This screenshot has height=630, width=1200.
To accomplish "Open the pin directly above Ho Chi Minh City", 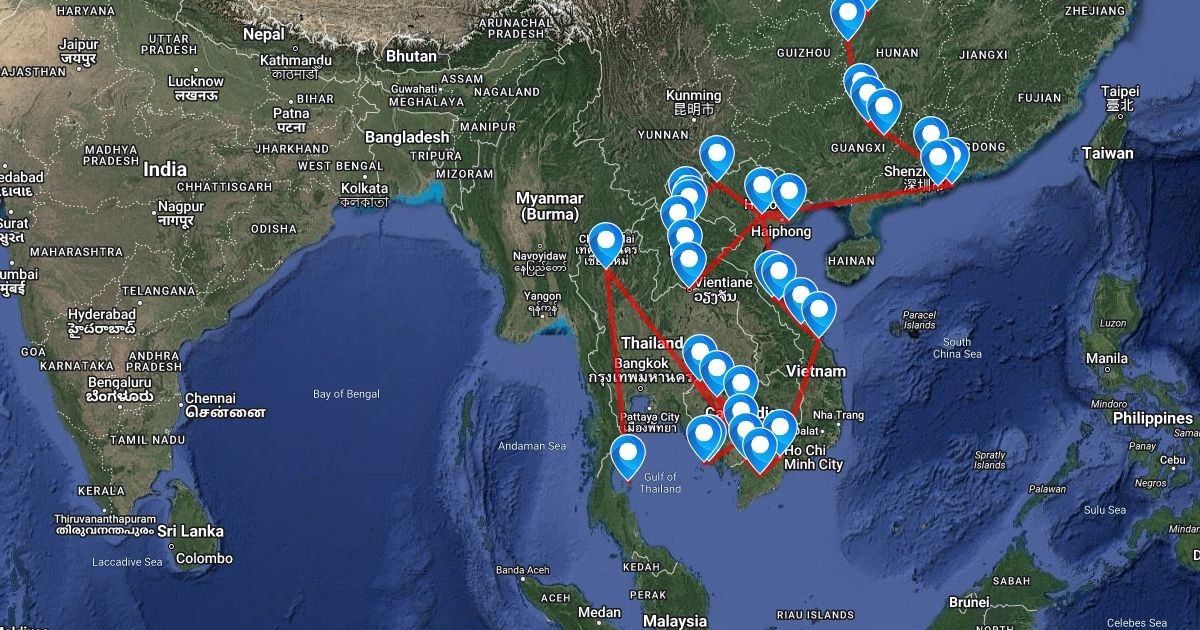I will [x=760, y=448].
